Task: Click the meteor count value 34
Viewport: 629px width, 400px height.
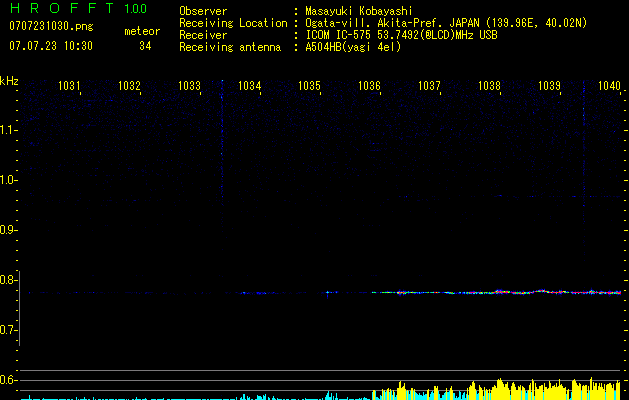Action: pyautogui.click(x=145, y=46)
